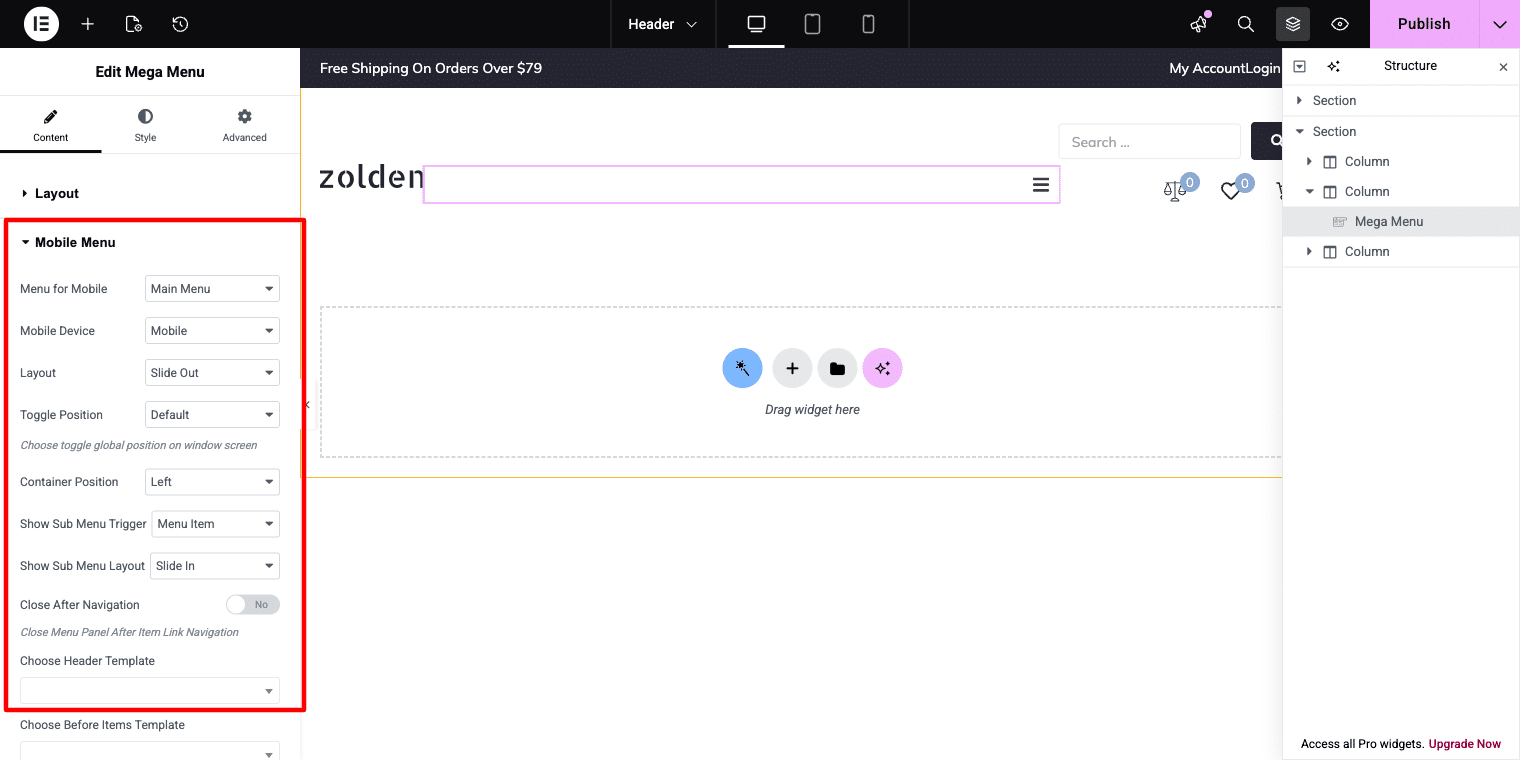This screenshot has width=1520, height=760.
Task: Switch to mobile preview mode
Action: [x=868, y=23]
